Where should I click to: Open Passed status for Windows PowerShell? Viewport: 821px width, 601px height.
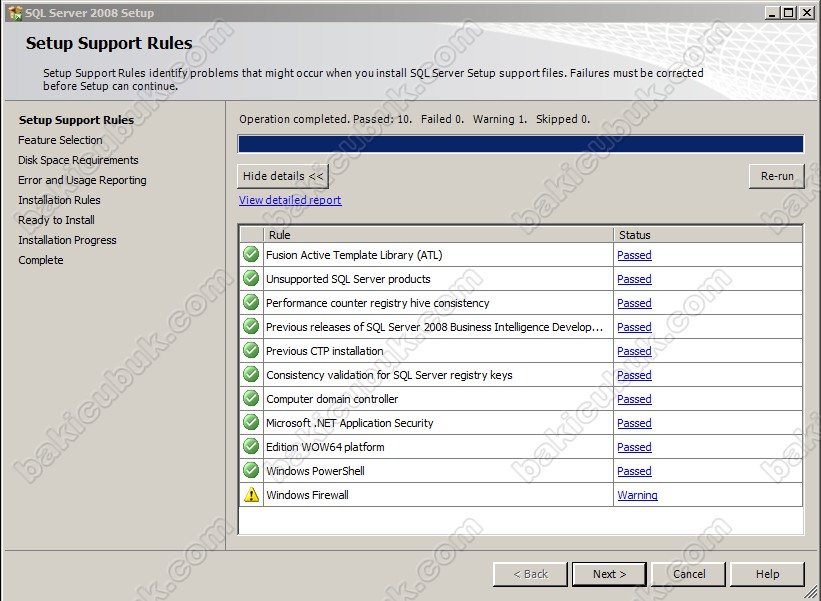(634, 471)
